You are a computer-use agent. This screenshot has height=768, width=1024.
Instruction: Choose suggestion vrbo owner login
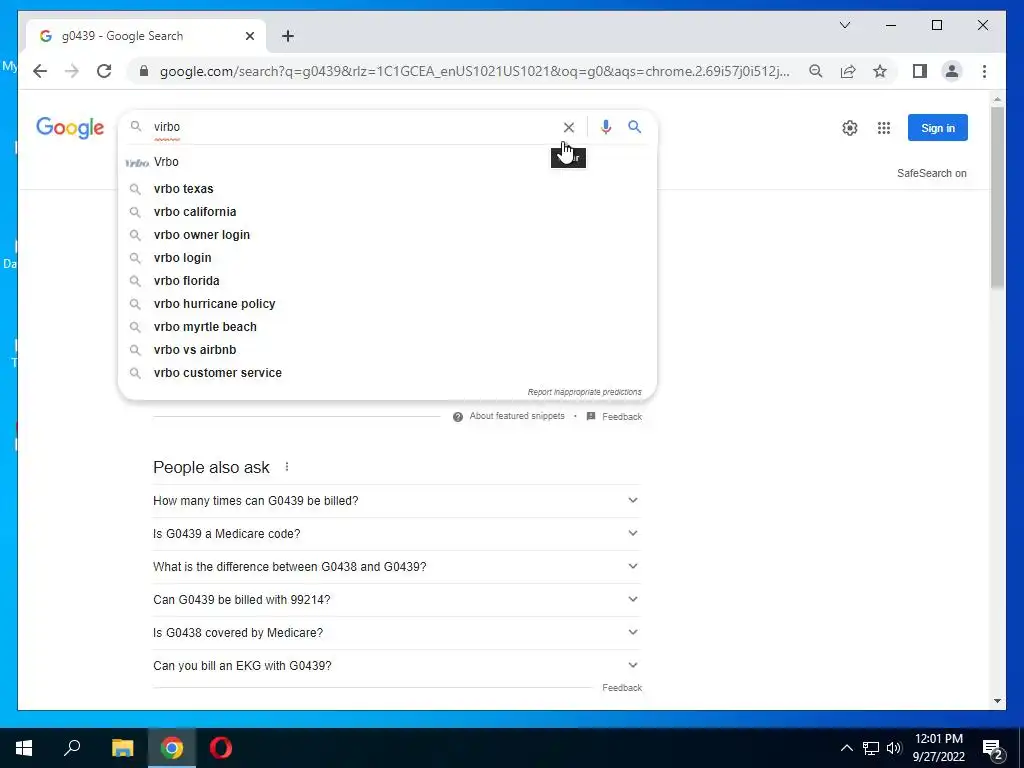pyautogui.click(x=387, y=234)
